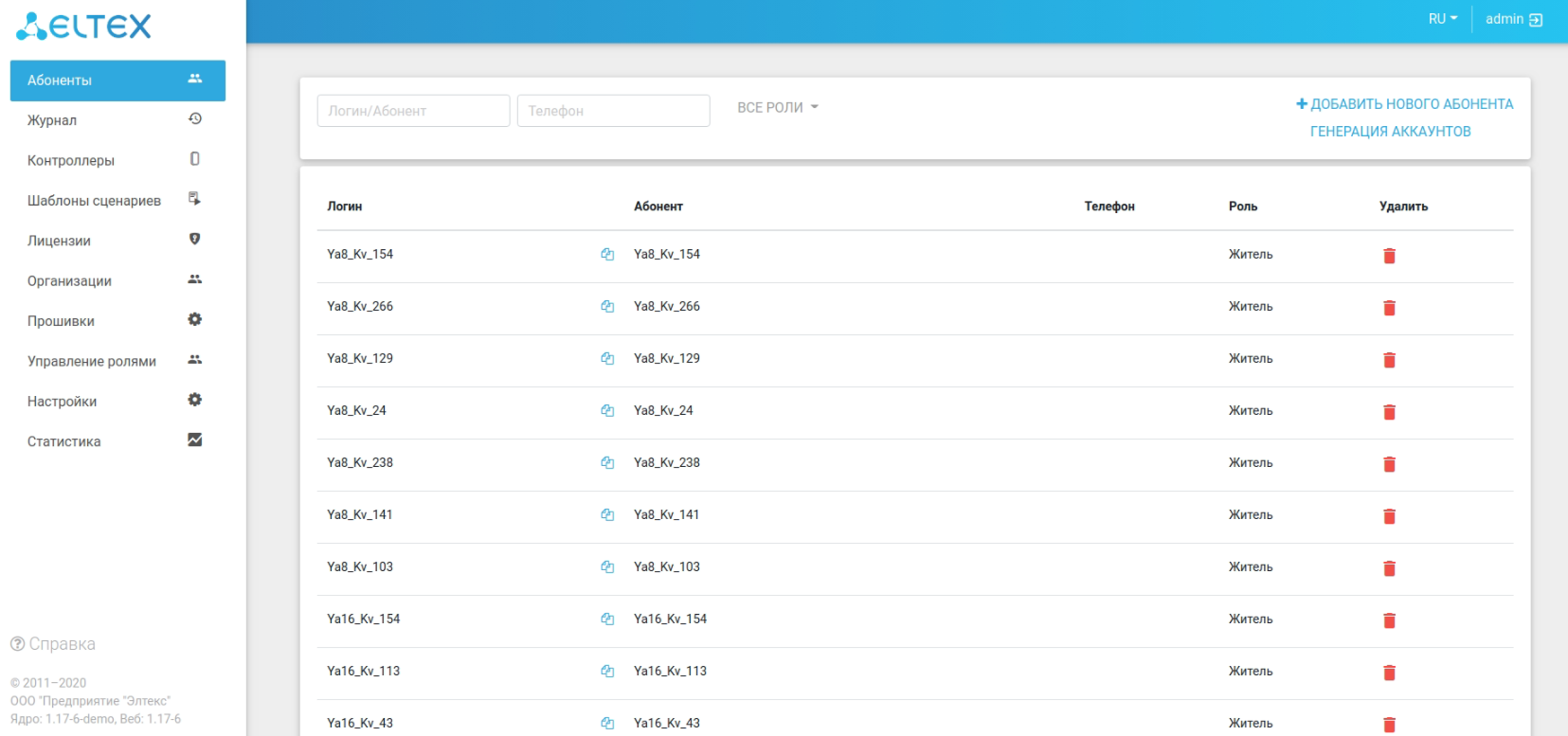Screen dimensions: 1568x736
Task: Go to the Статистика page
Action: tap(117, 441)
